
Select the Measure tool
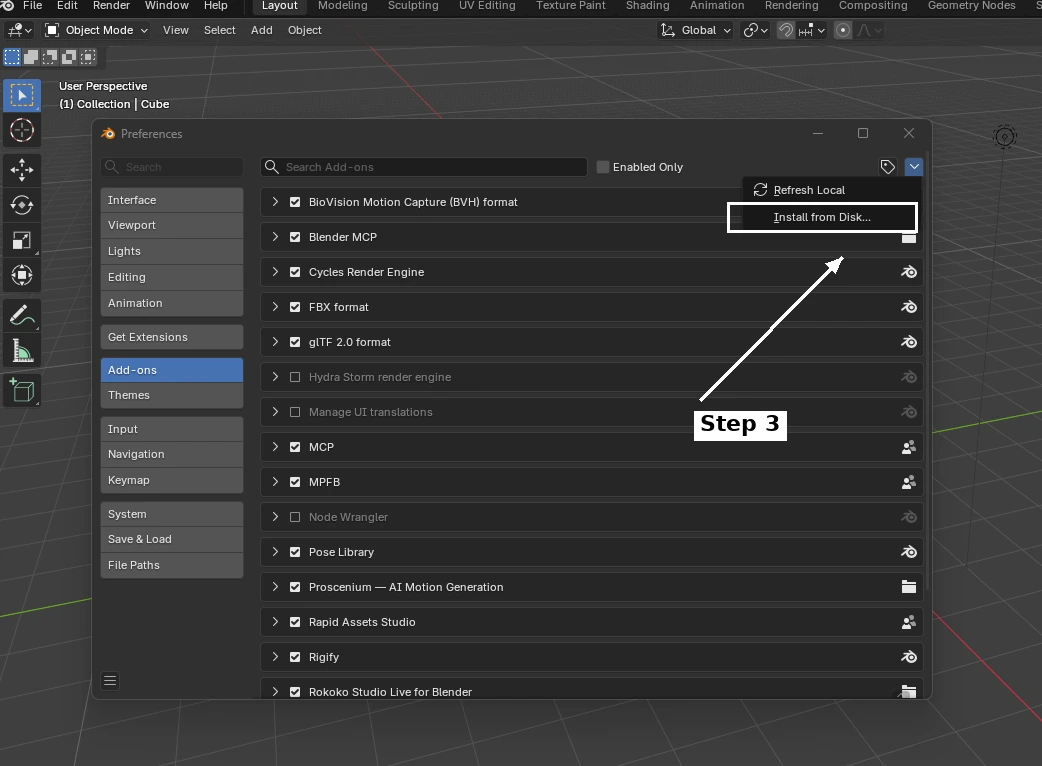point(22,350)
